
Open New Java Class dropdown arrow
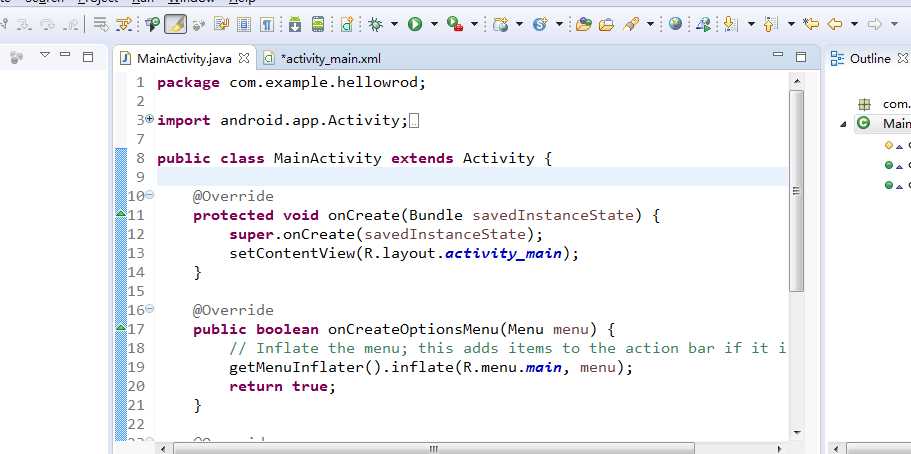tap(559, 24)
